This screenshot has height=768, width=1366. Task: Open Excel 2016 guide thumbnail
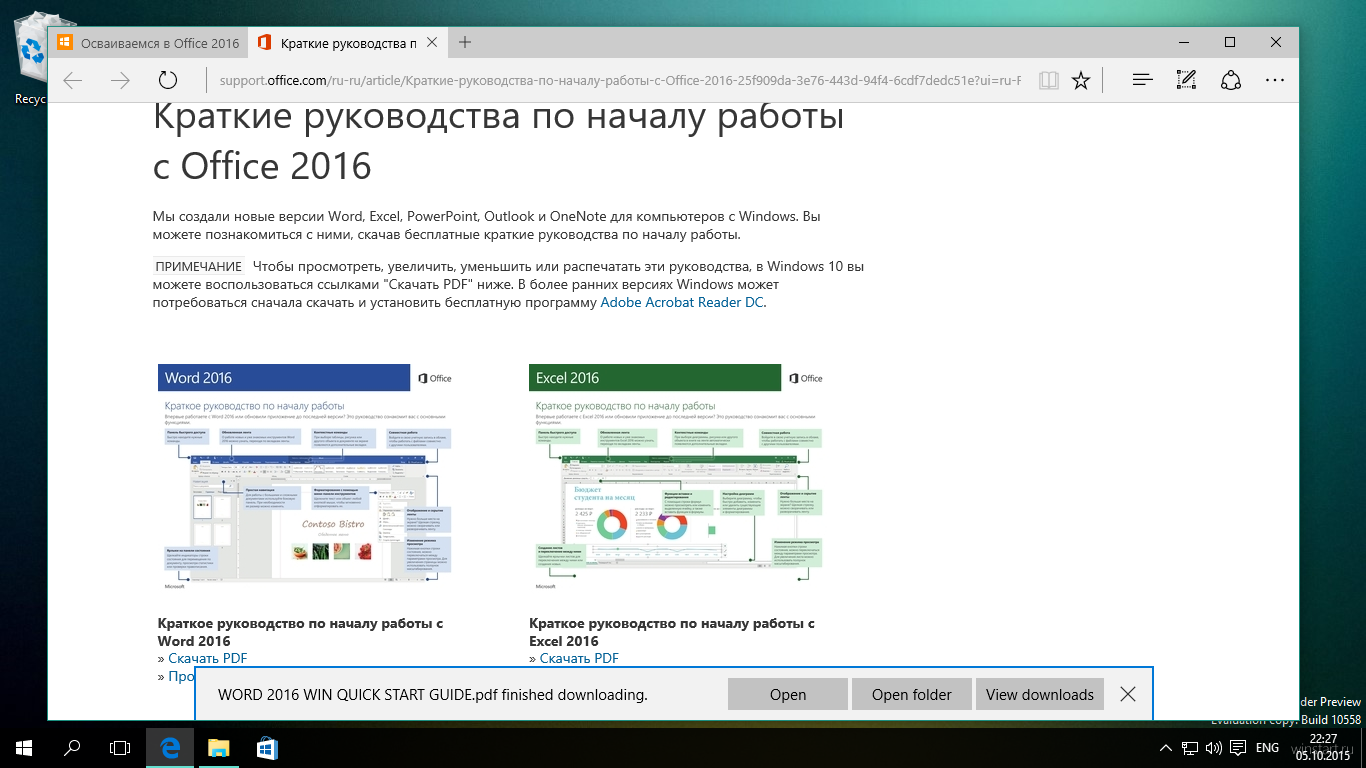pyautogui.click(x=677, y=477)
